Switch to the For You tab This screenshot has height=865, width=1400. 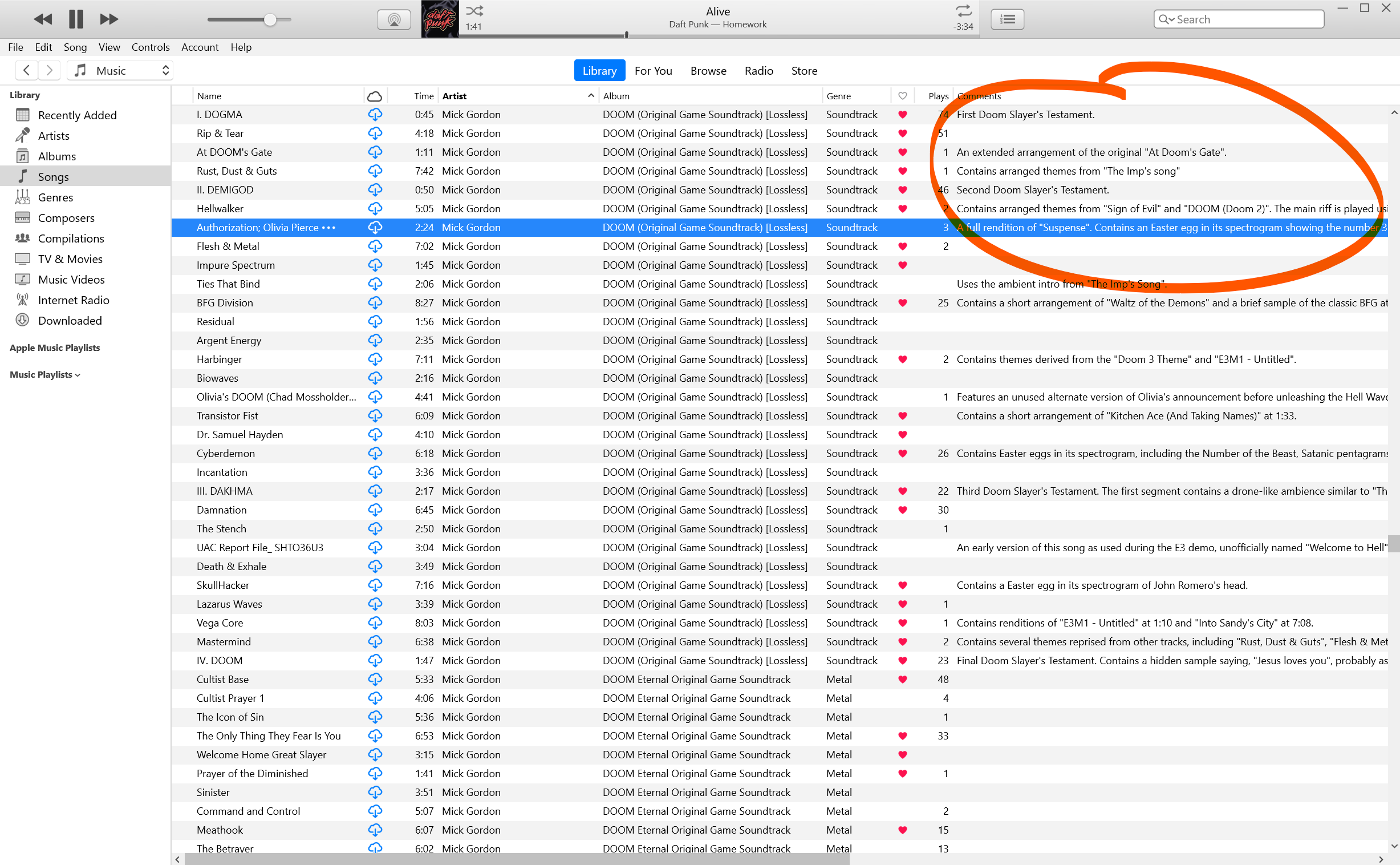point(653,71)
